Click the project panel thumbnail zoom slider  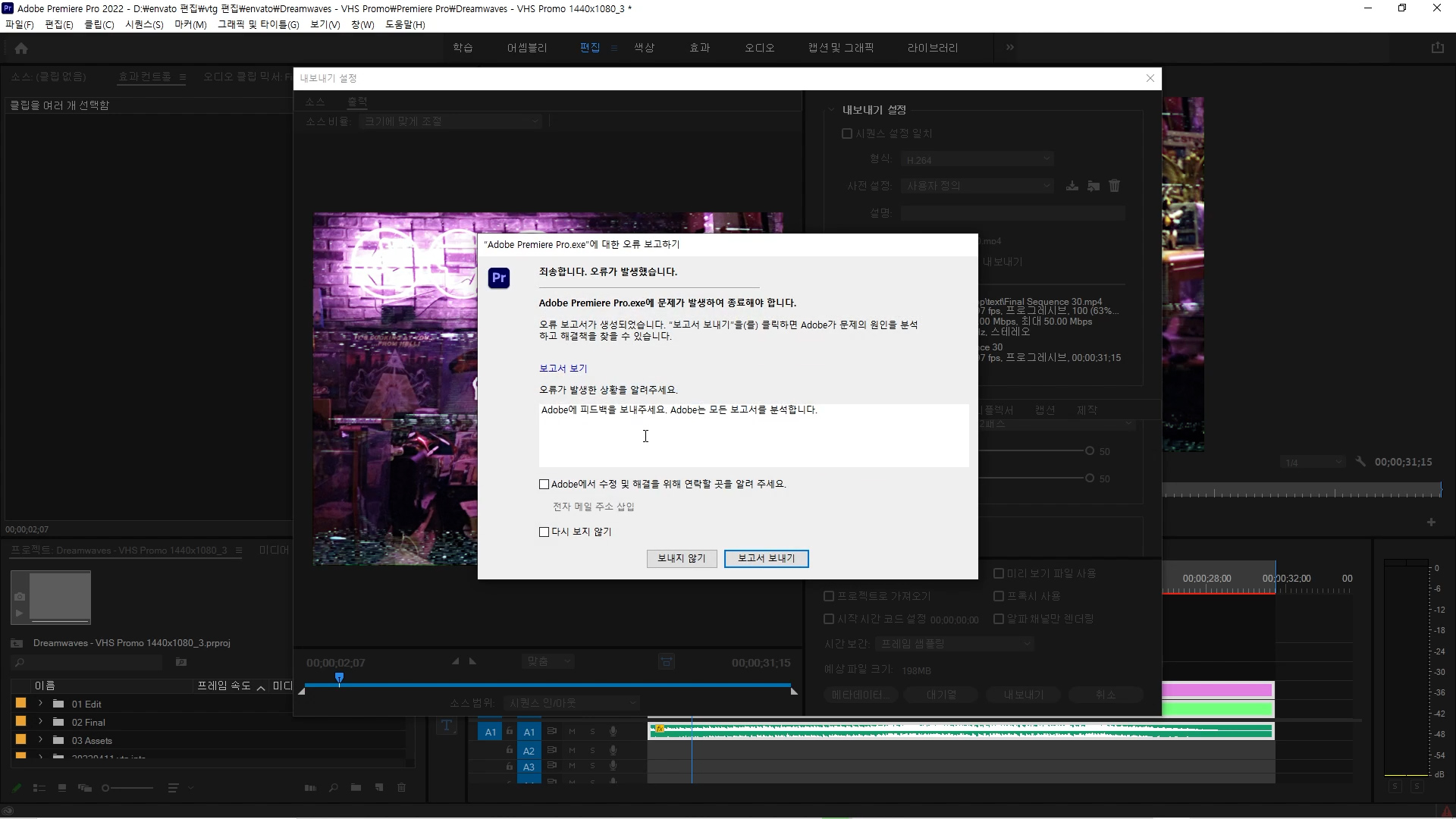pyautogui.click(x=129, y=788)
